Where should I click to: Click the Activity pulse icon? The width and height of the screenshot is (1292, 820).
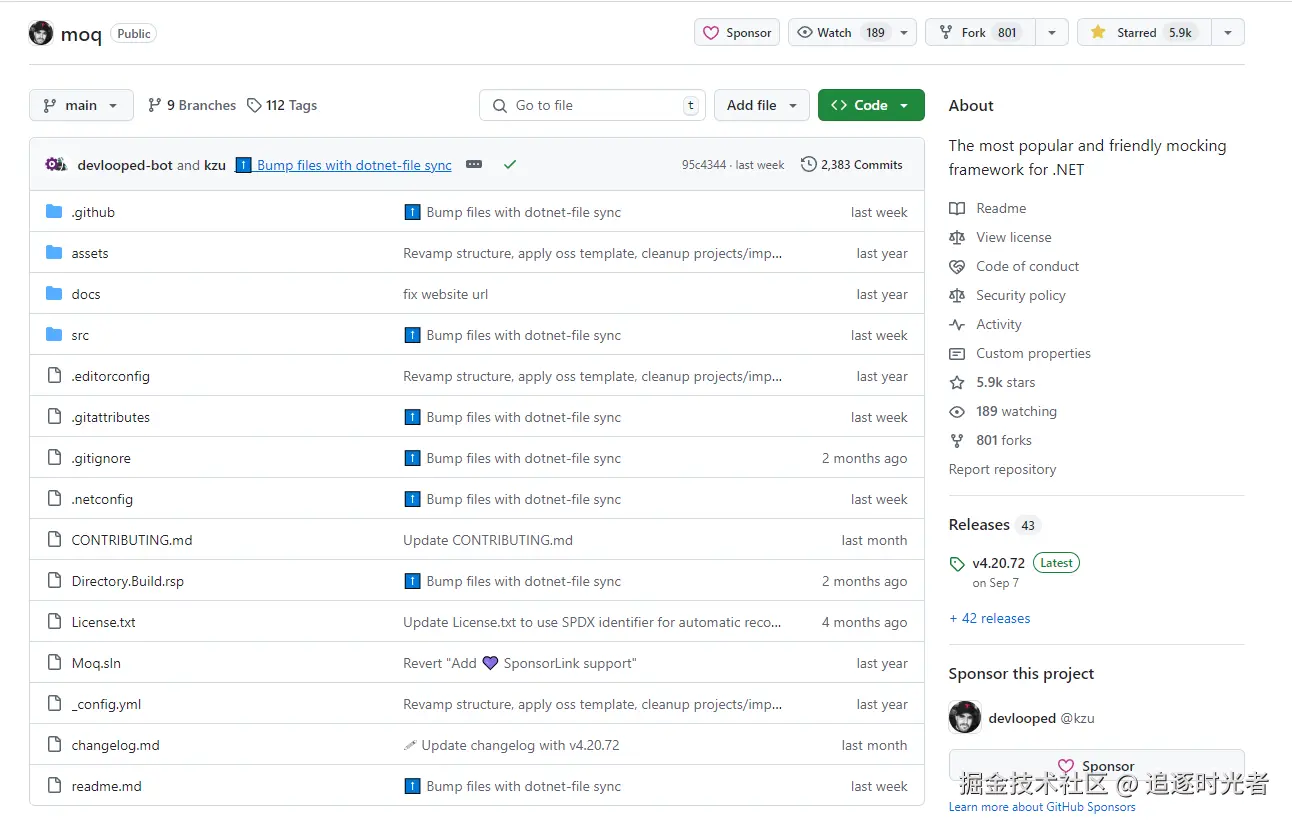pos(957,324)
